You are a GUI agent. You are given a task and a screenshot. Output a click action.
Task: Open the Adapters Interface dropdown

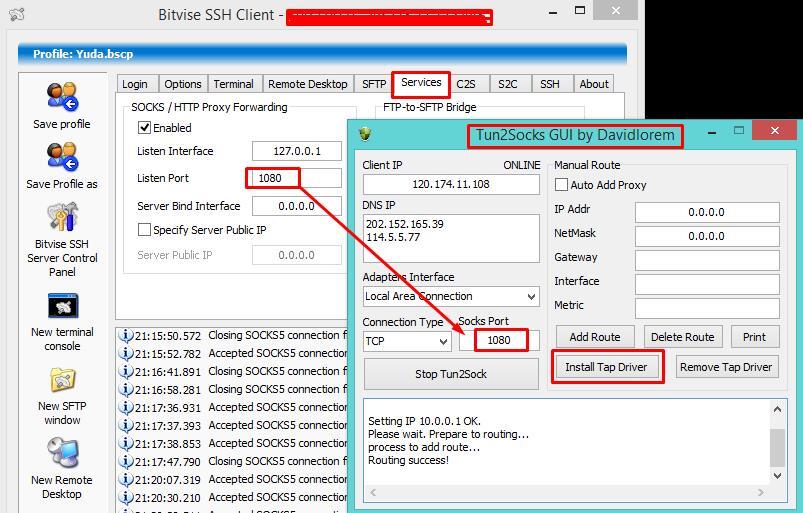click(x=451, y=296)
